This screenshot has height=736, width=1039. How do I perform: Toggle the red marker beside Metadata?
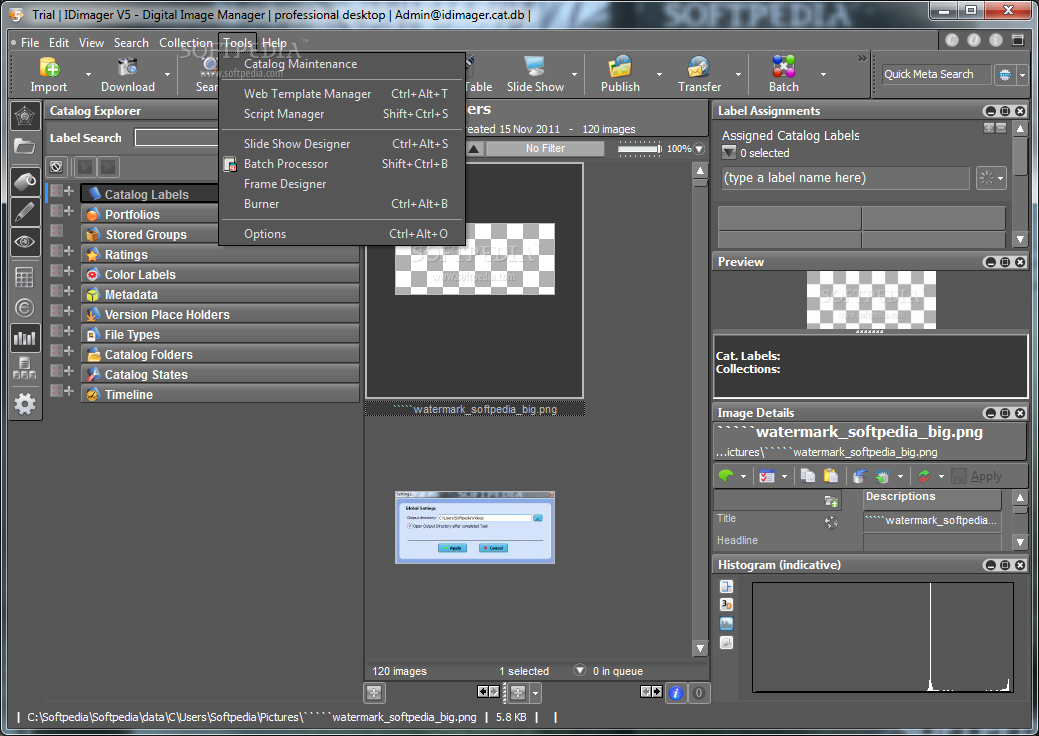point(56,290)
